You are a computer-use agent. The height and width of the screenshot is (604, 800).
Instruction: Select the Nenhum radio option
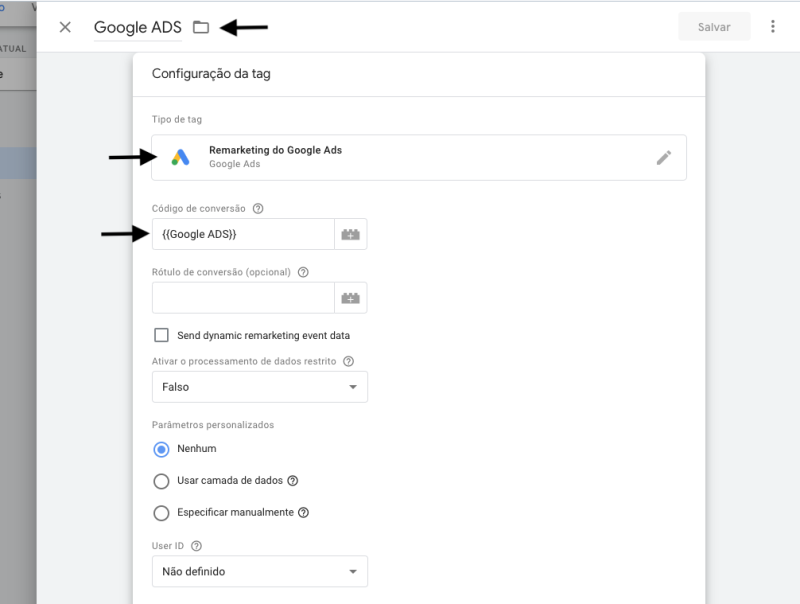pos(161,449)
